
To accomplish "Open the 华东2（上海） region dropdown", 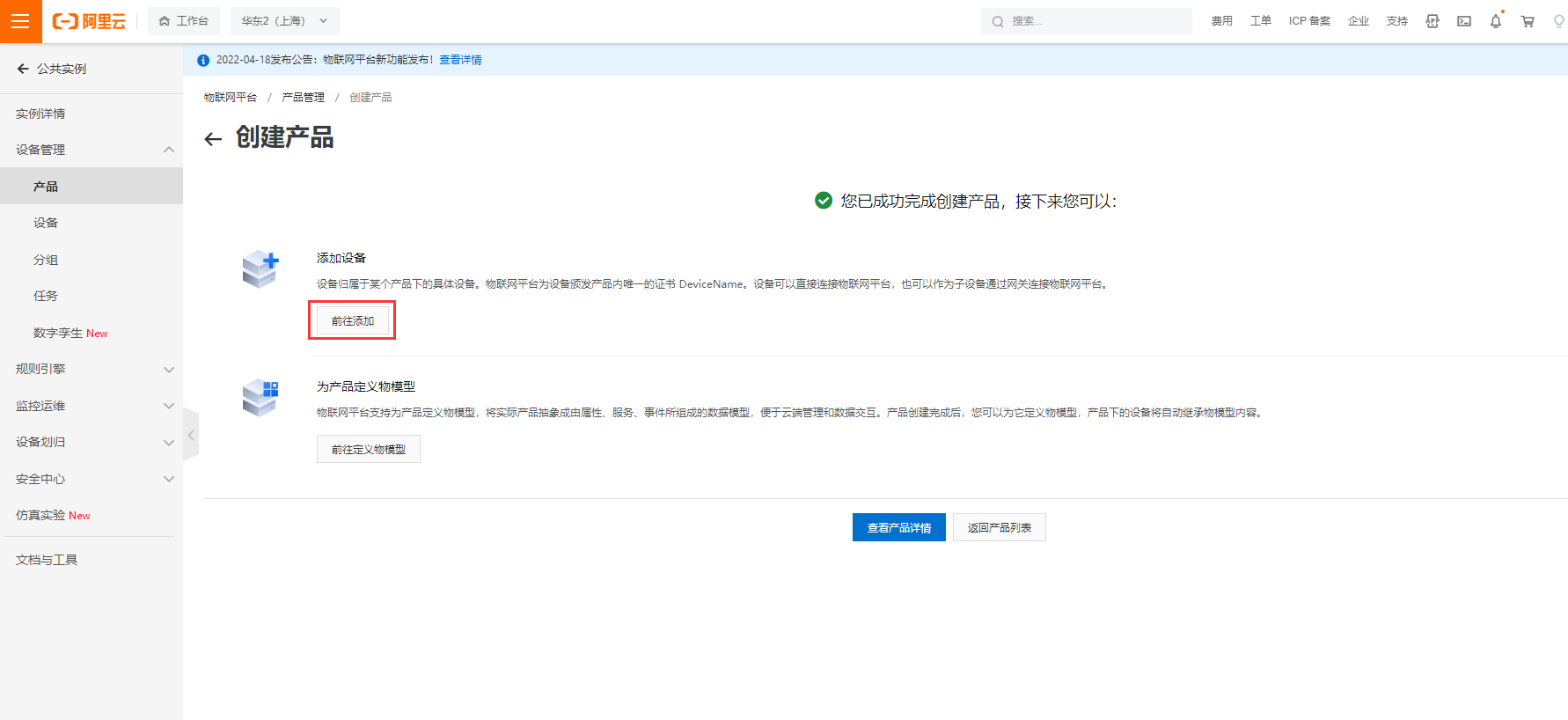I will 284,21.
